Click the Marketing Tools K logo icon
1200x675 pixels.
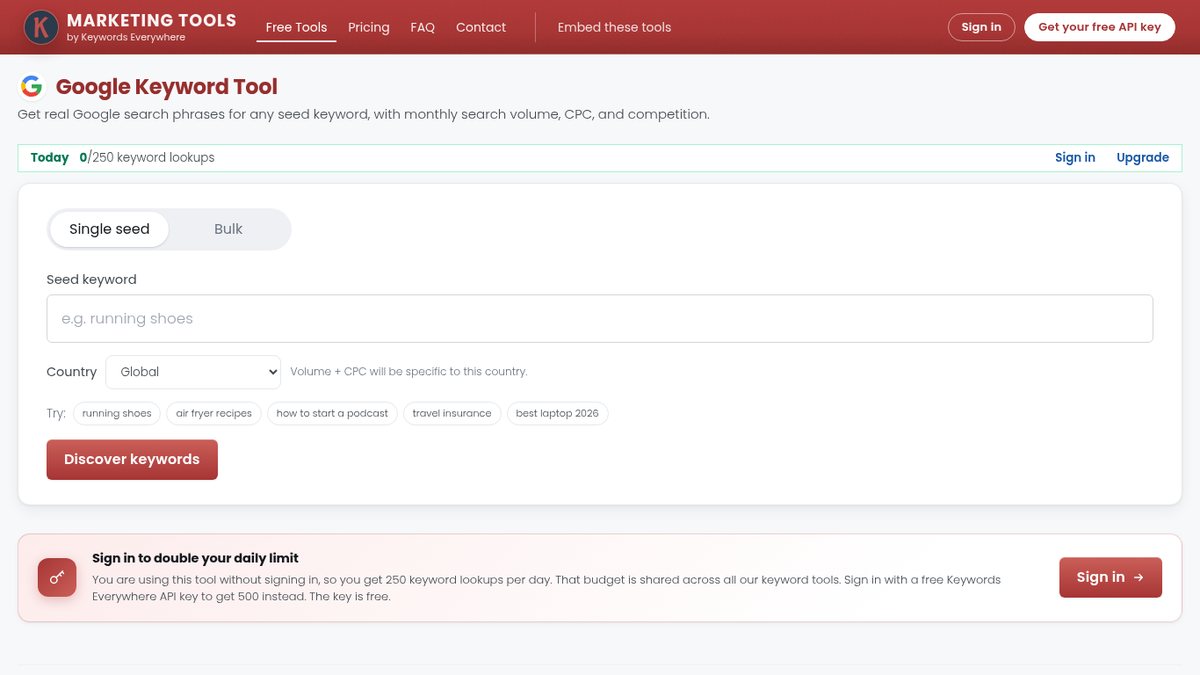tap(41, 27)
